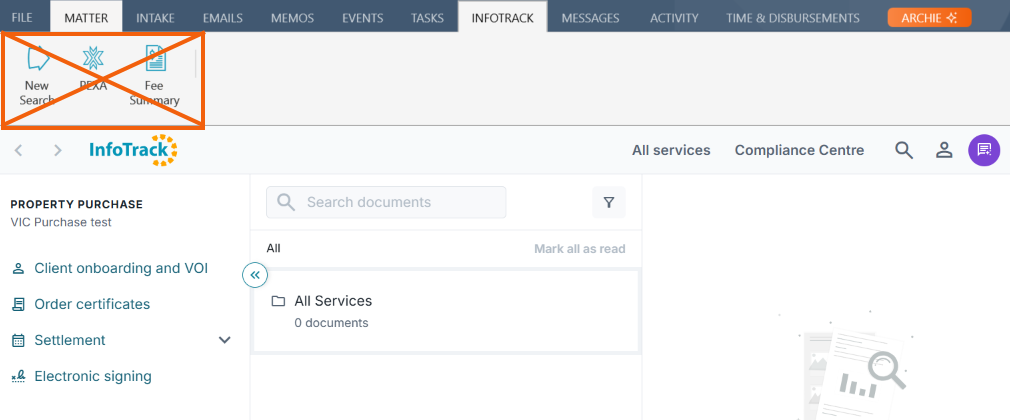Switch to the TASKS tab

428,18
